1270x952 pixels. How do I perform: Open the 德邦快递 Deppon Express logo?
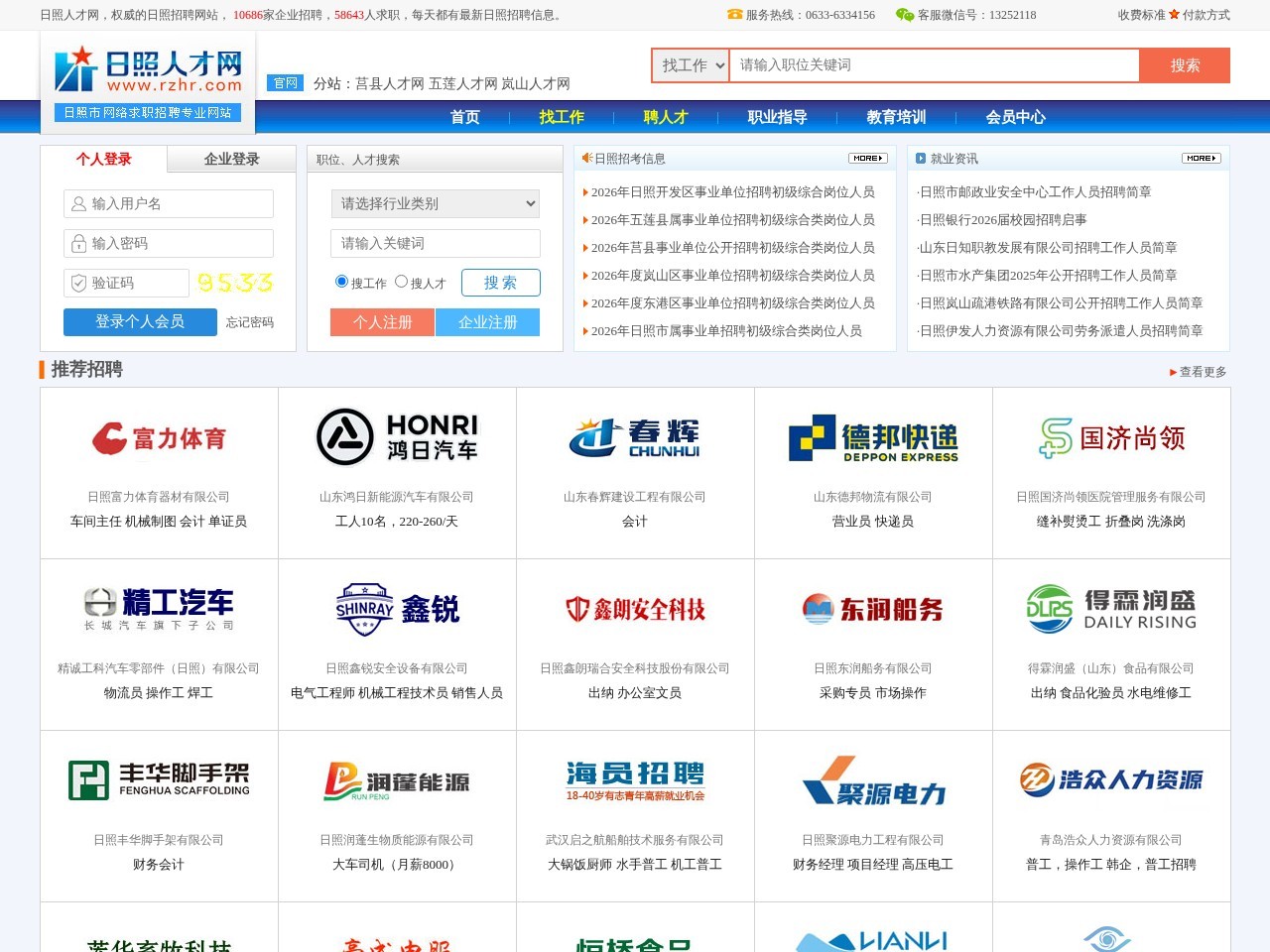(873, 438)
